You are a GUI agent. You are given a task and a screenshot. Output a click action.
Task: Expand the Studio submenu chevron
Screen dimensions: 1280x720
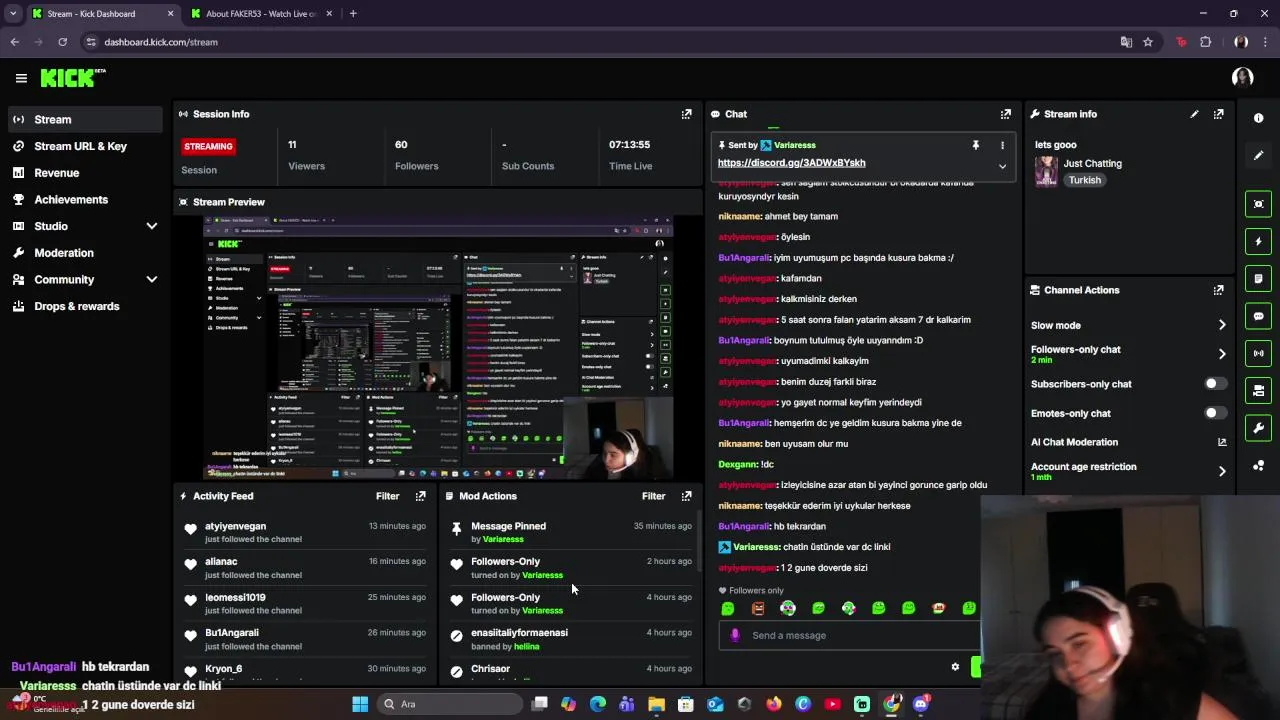tap(152, 226)
